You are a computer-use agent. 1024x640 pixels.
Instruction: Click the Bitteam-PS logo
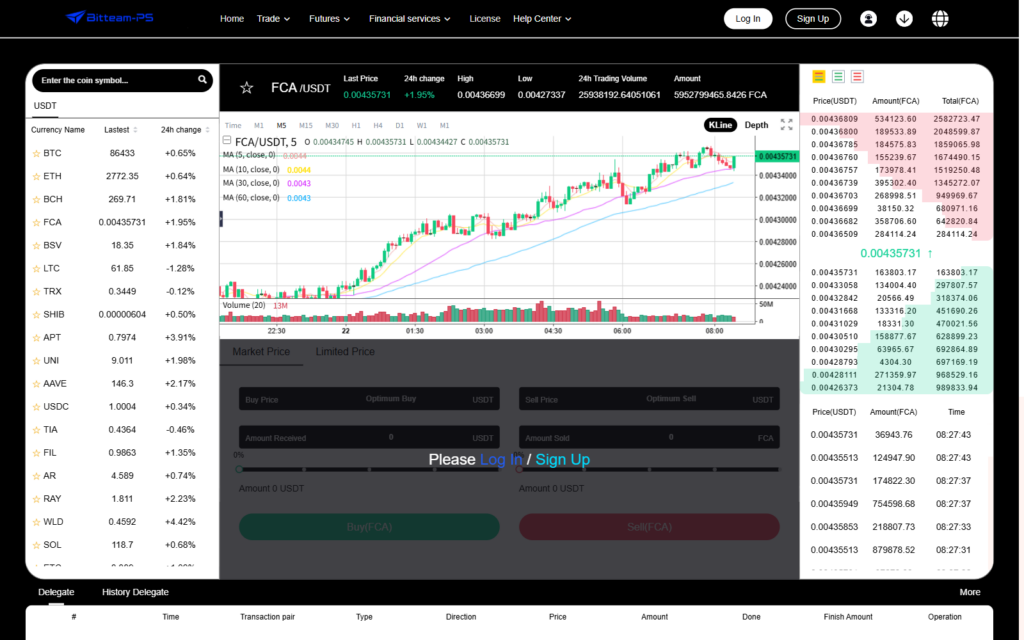pyautogui.click(x=110, y=17)
